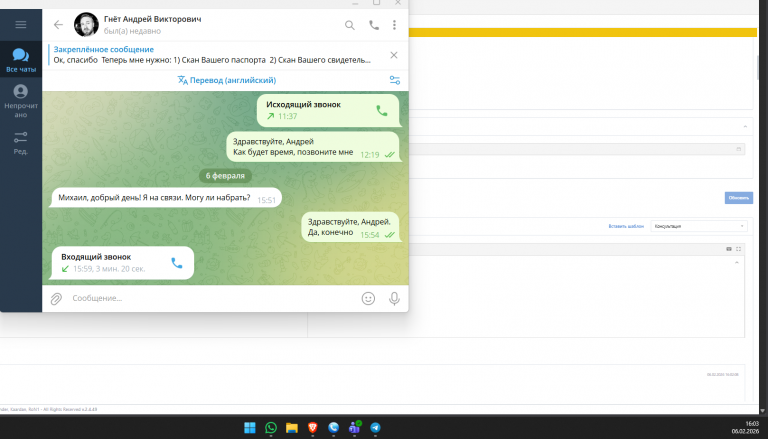Click the keyboard icon in the editor toolbar

(729, 249)
